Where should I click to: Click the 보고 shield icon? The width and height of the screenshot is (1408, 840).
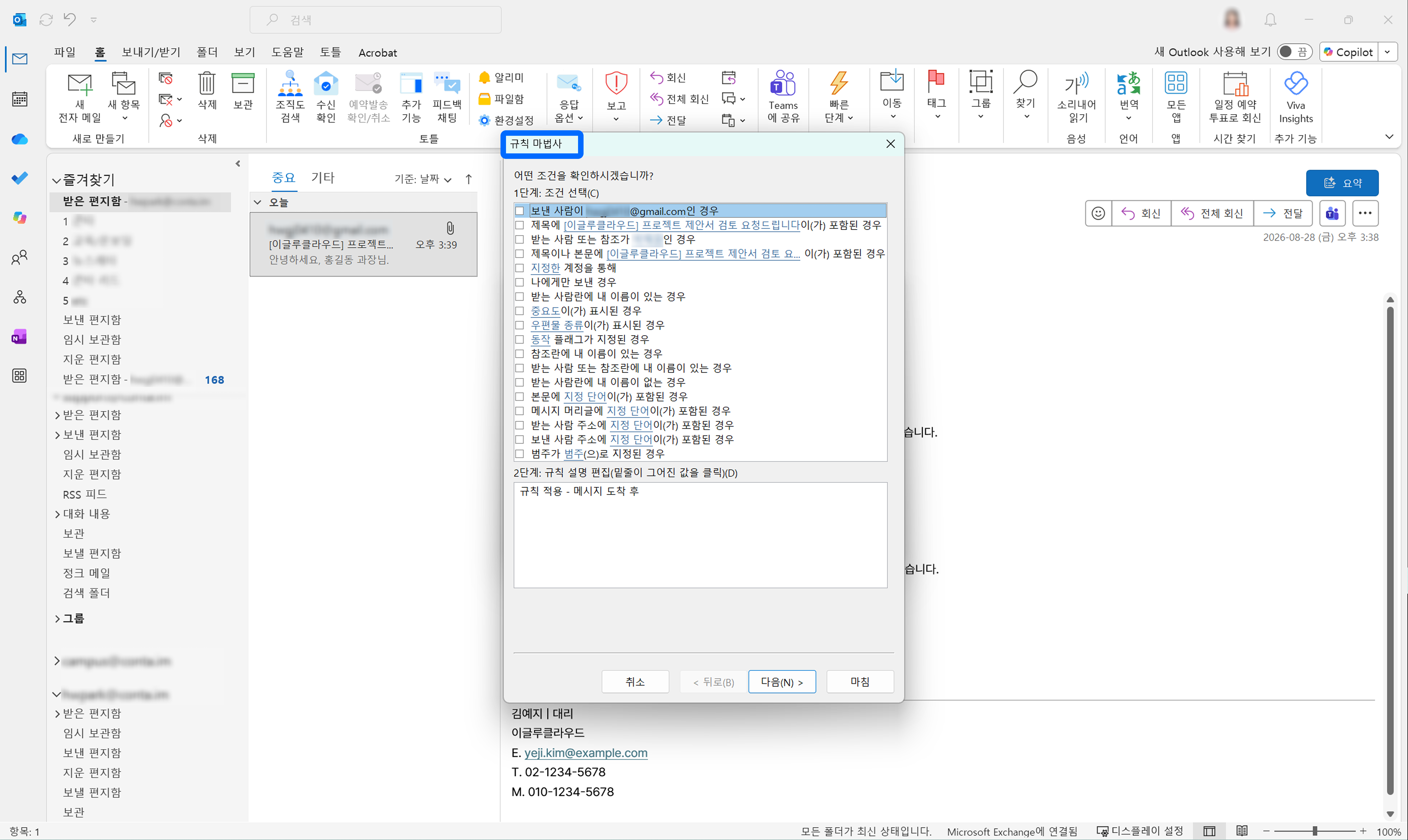[x=616, y=96]
